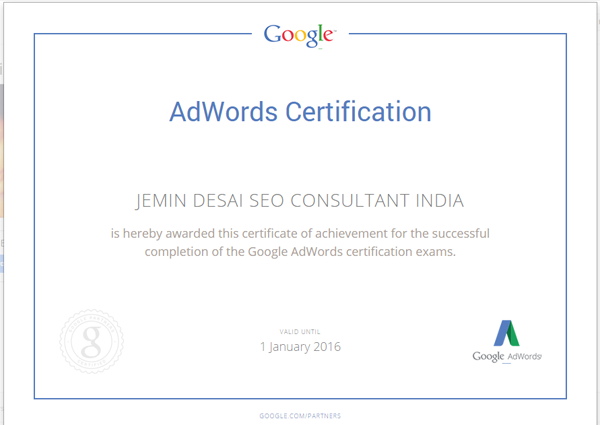600x425 pixels.
Task: Click the Google AdWords logo icon
Action: click(x=506, y=333)
